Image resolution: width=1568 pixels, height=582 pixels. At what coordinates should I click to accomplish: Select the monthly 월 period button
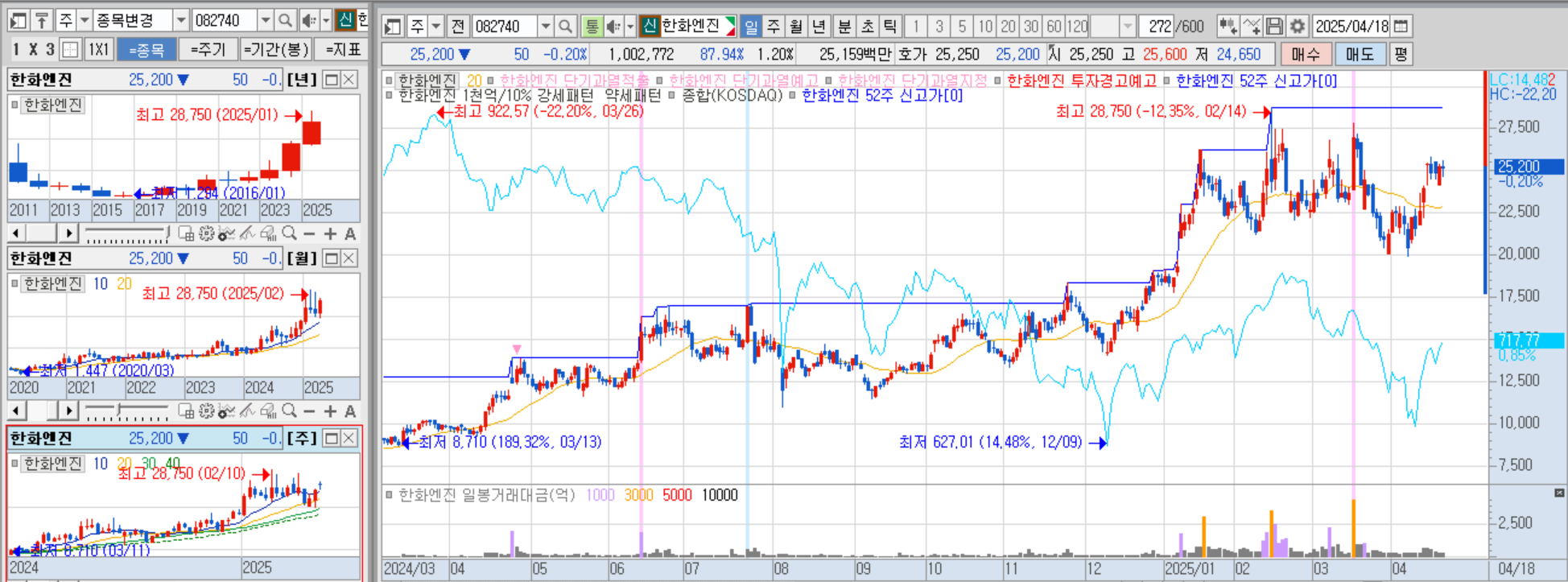pyautogui.click(x=796, y=27)
